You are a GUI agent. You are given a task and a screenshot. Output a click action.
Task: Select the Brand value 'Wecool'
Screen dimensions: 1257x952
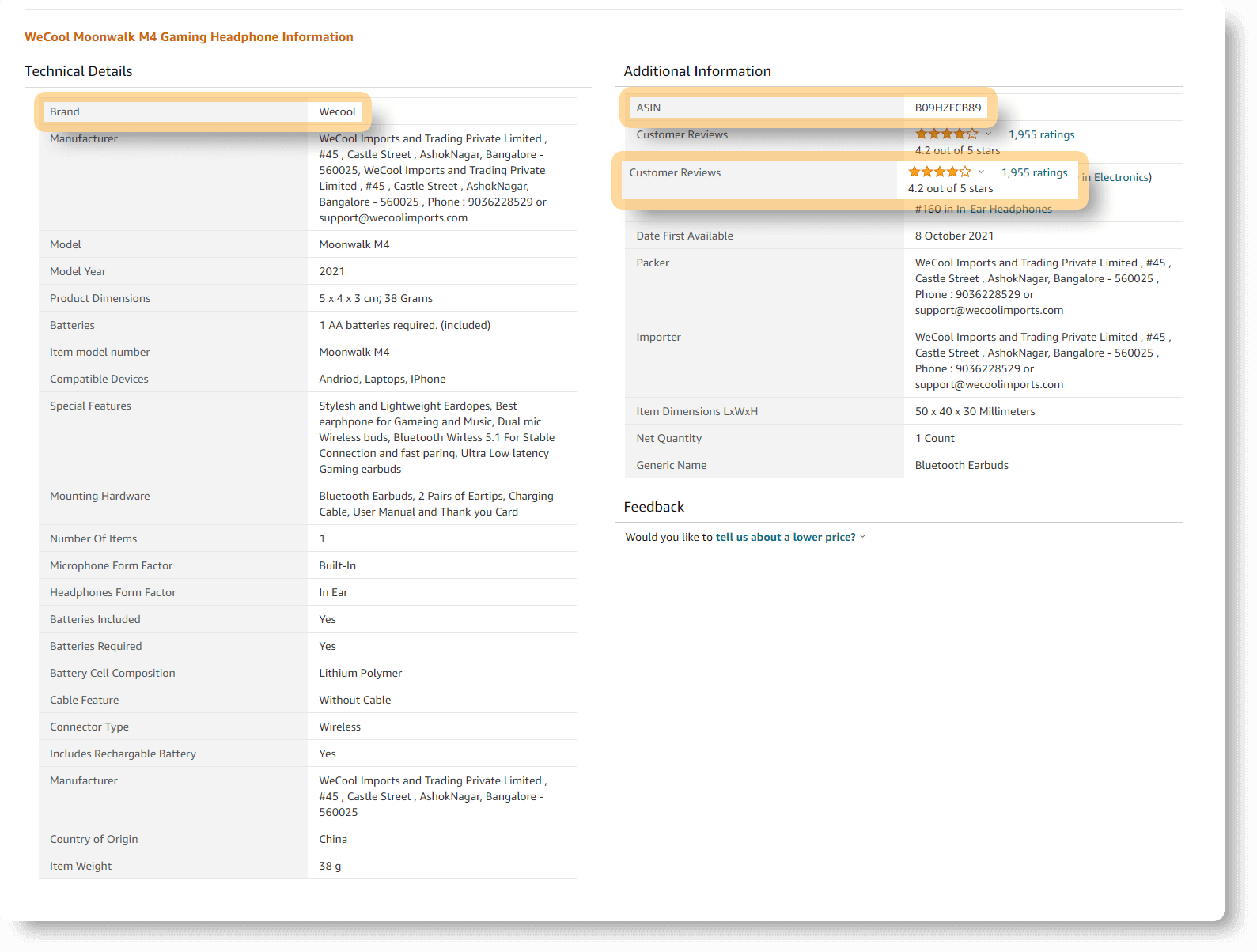point(337,111)
